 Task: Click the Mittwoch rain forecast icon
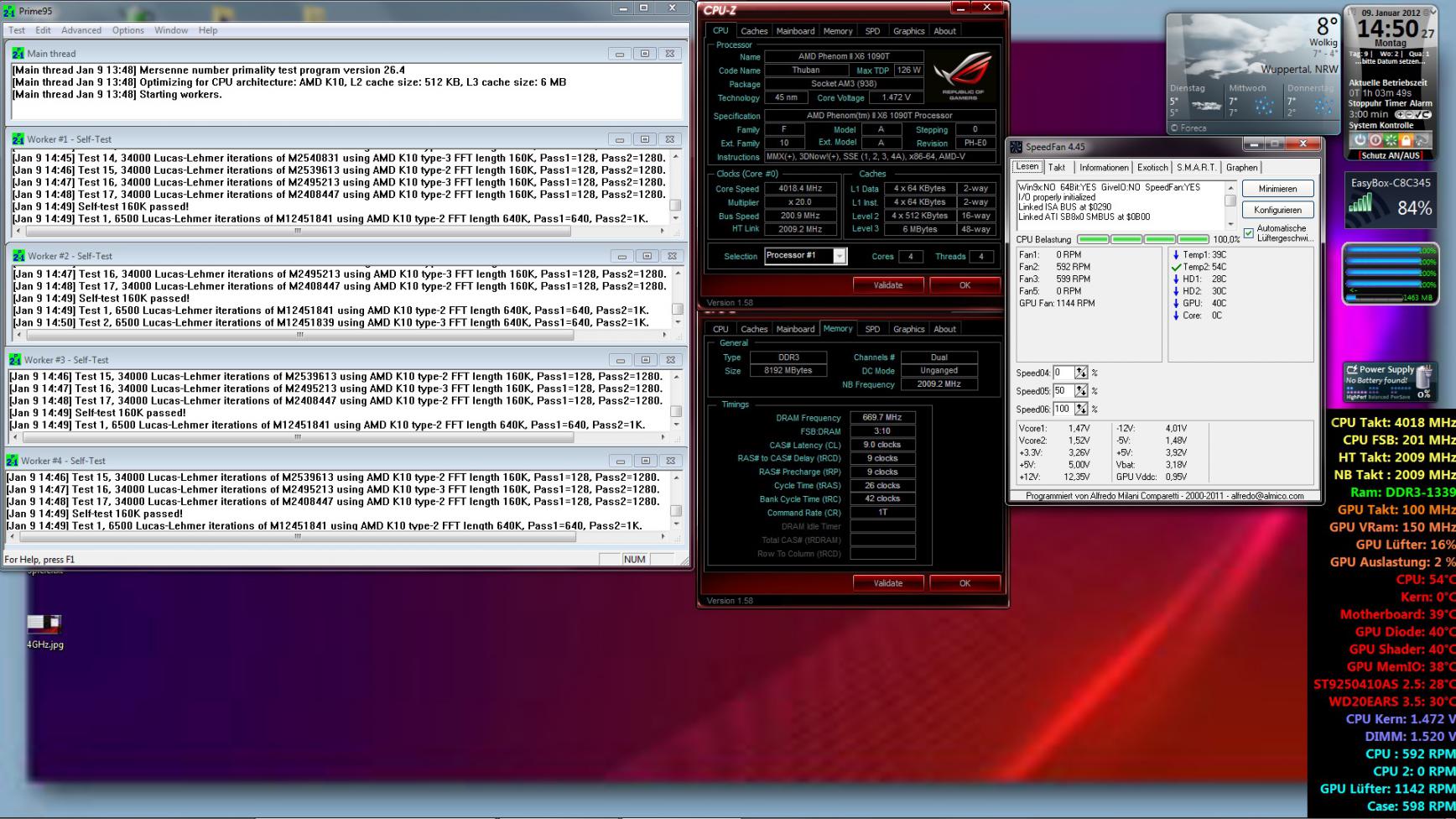point(1263,105)
